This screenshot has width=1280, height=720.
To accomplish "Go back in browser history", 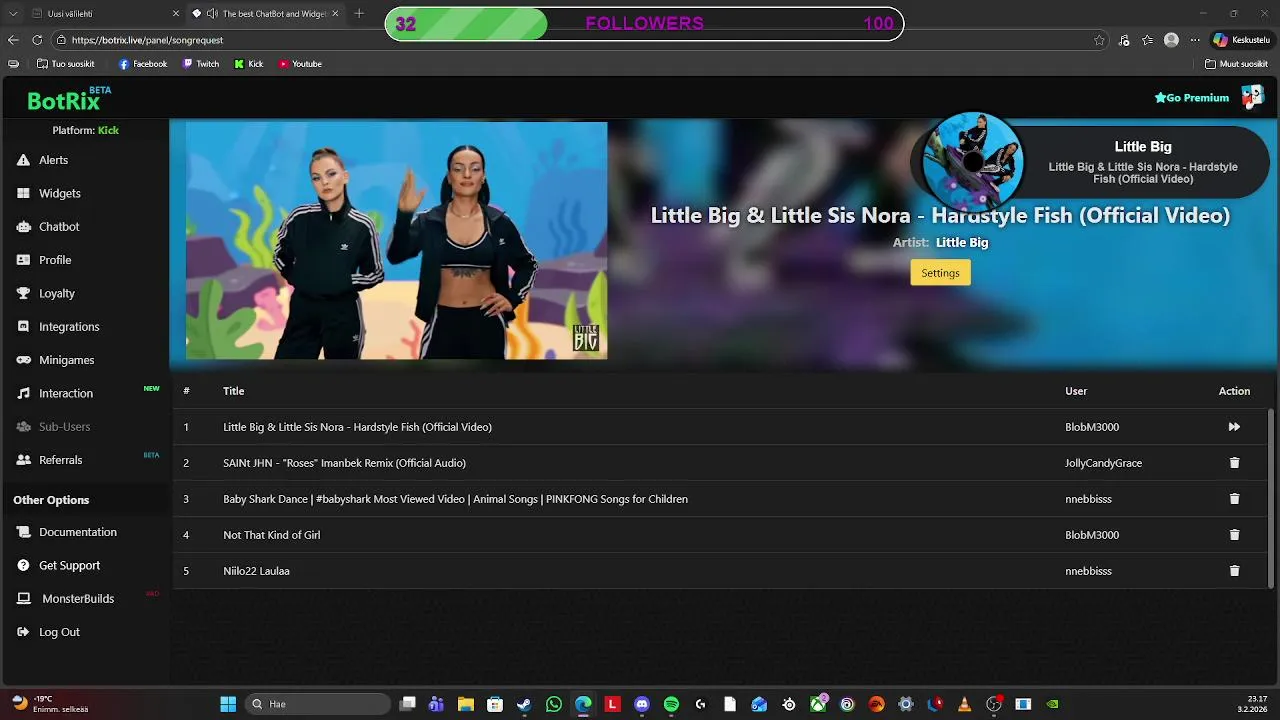I will (13, 40).
